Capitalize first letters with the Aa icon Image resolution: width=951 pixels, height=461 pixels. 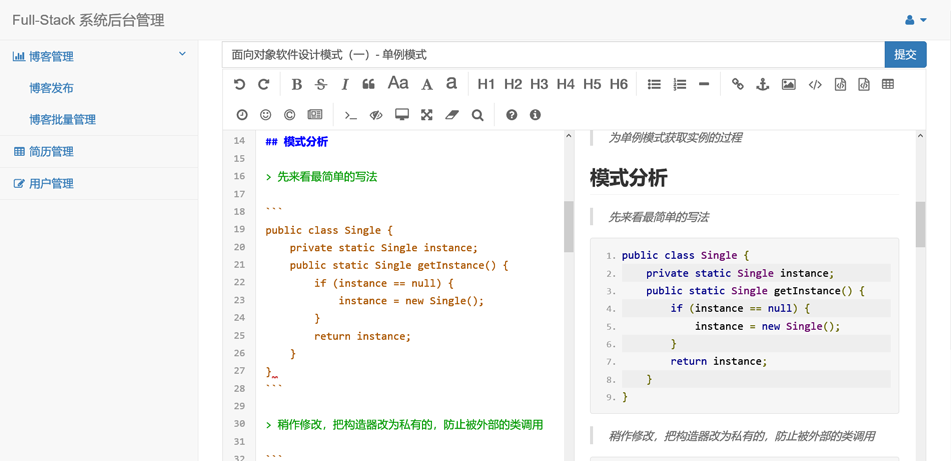(x=398, y=83)
